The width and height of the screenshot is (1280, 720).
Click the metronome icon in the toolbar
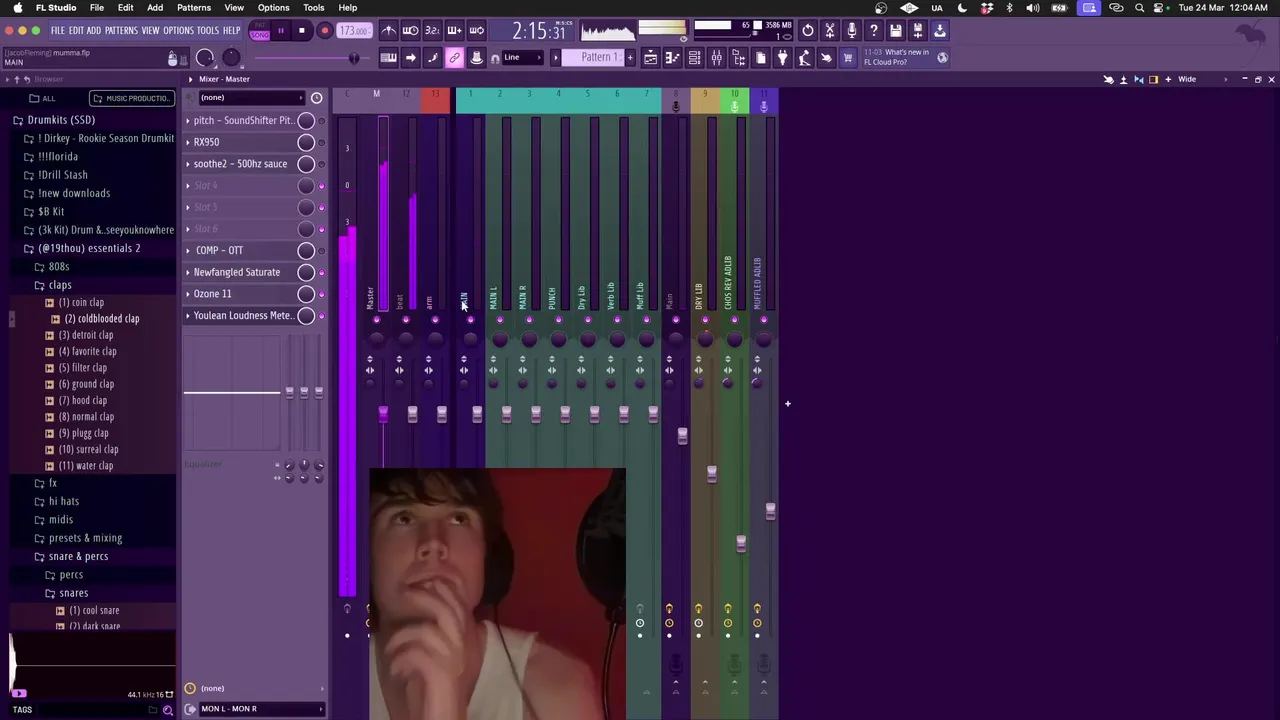pos(389,31)
